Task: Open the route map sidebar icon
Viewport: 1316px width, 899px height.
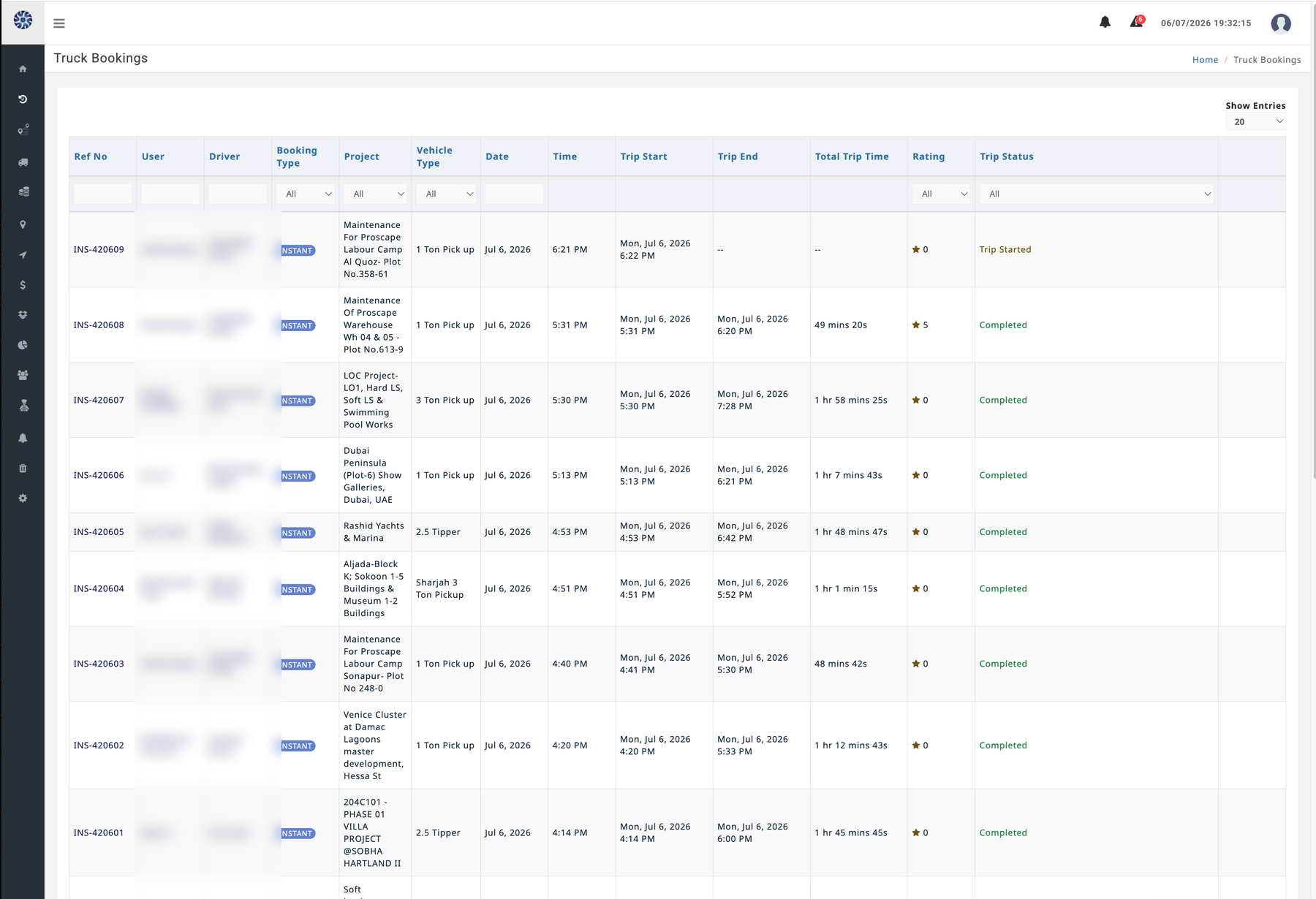Action: click(23, 130)
